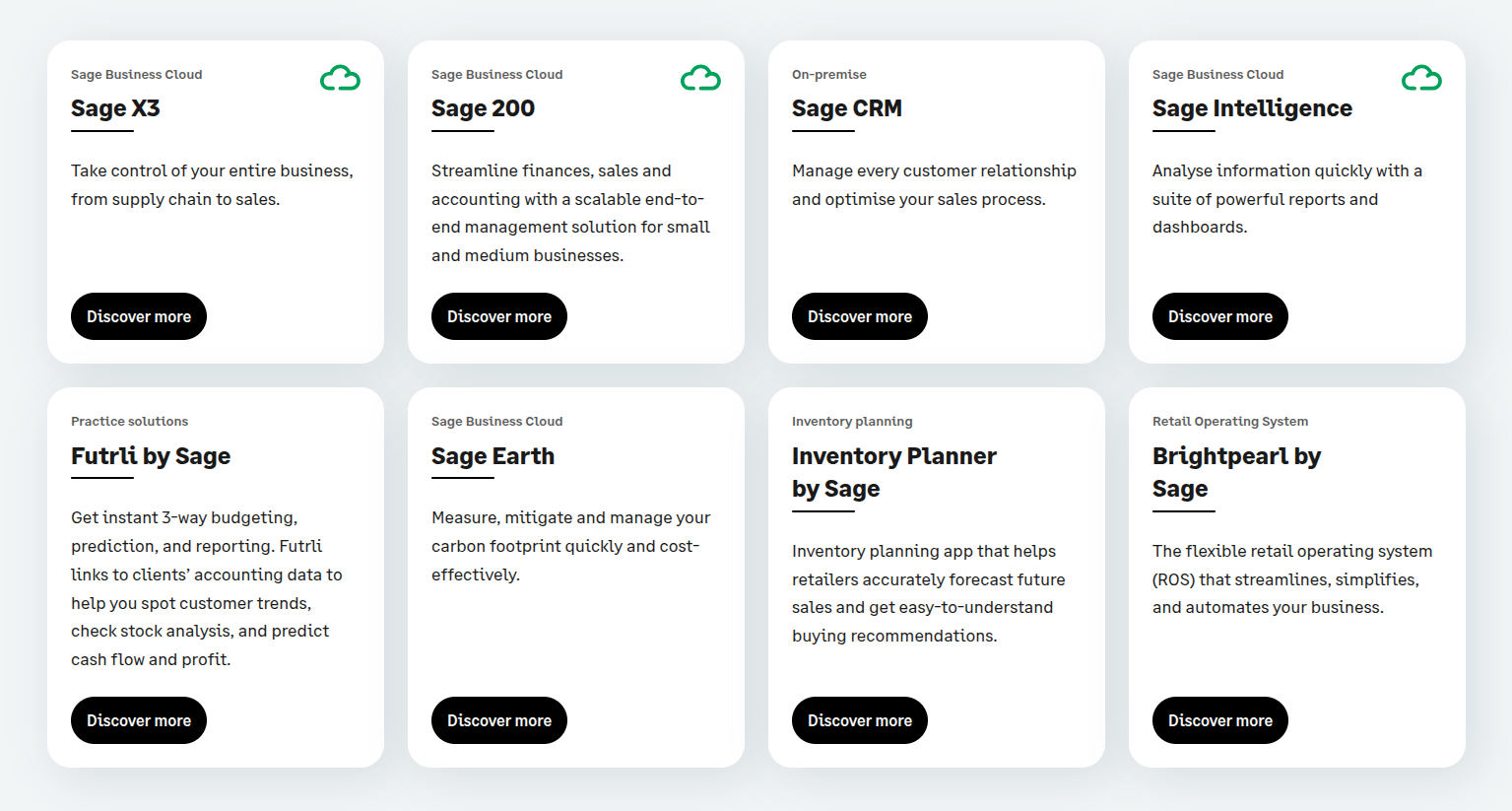This screenshot has width=1512, height=811.
Task: Click the Retail Operating System label
Action: point(1229,422)
